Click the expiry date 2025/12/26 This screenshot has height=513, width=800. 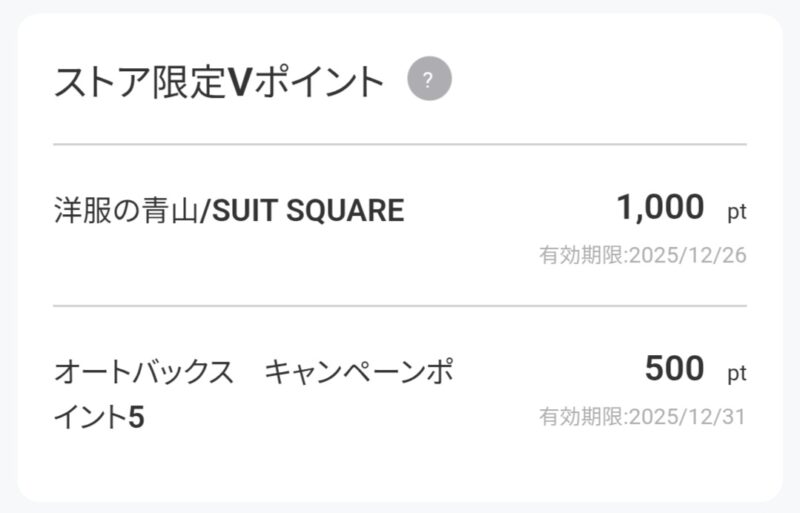687,255
